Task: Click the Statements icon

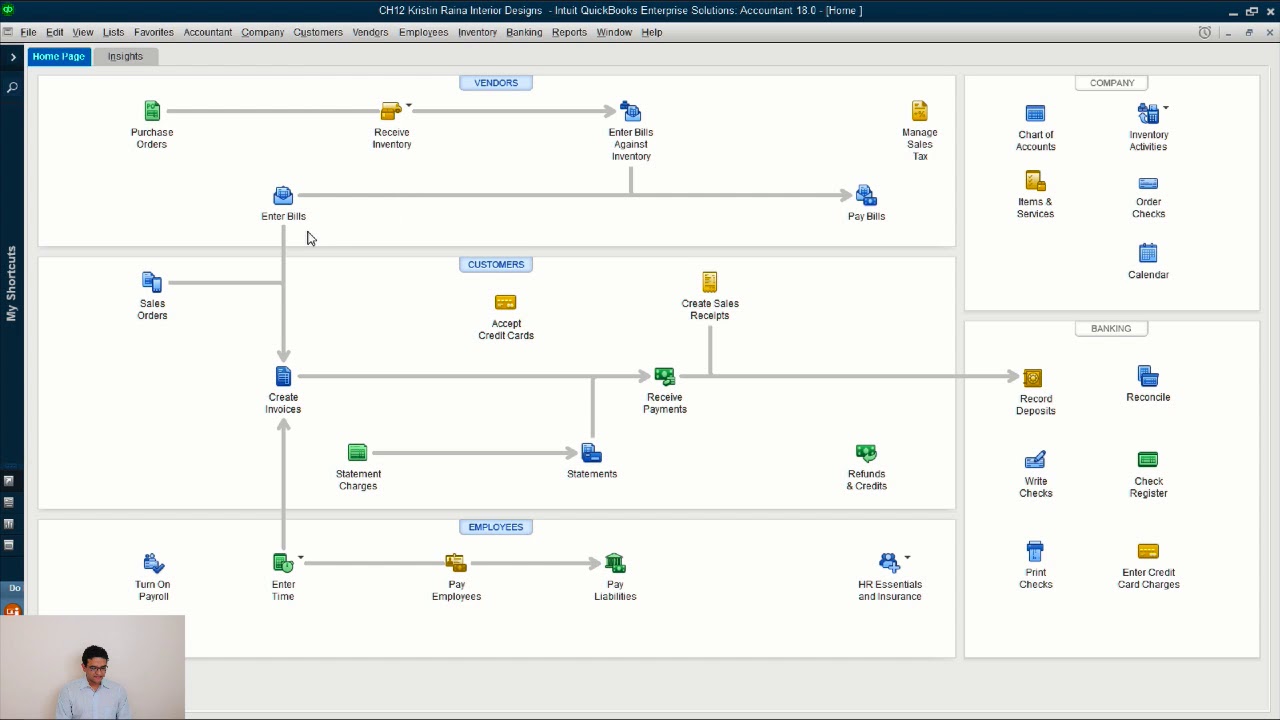Action: [591, 453]
